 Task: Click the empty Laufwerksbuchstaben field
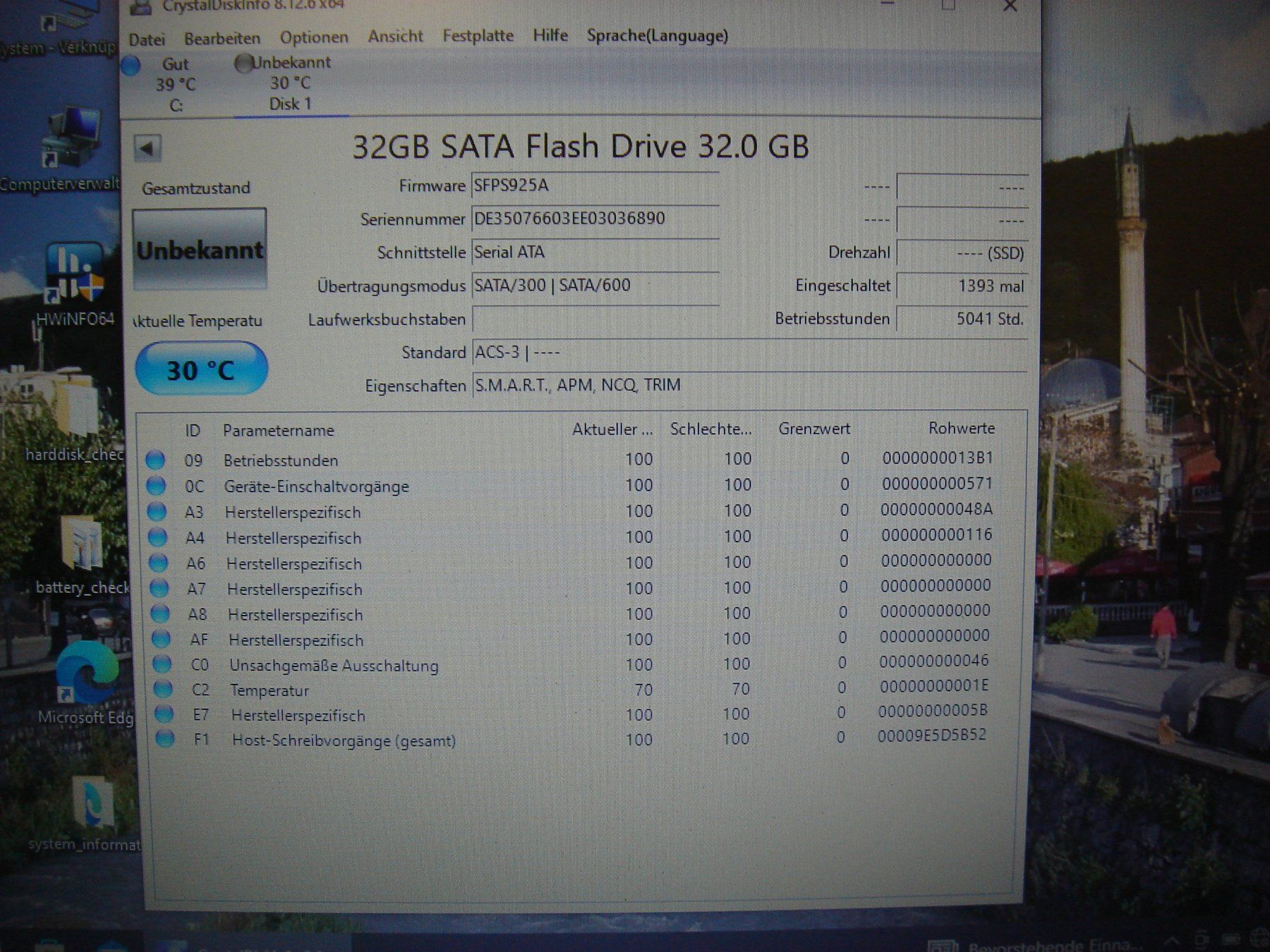(595, 319)
